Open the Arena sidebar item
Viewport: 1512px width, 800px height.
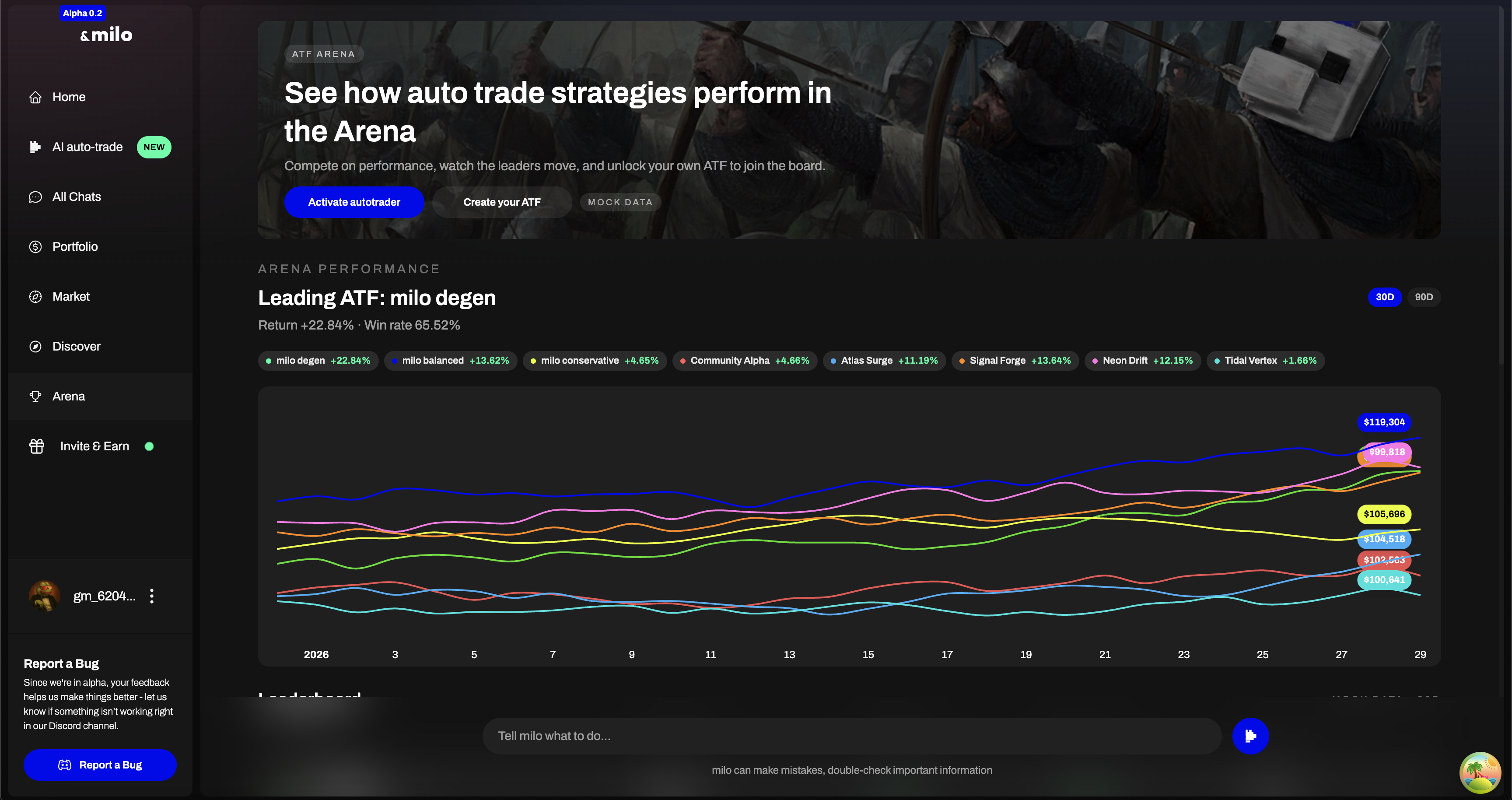69,396
